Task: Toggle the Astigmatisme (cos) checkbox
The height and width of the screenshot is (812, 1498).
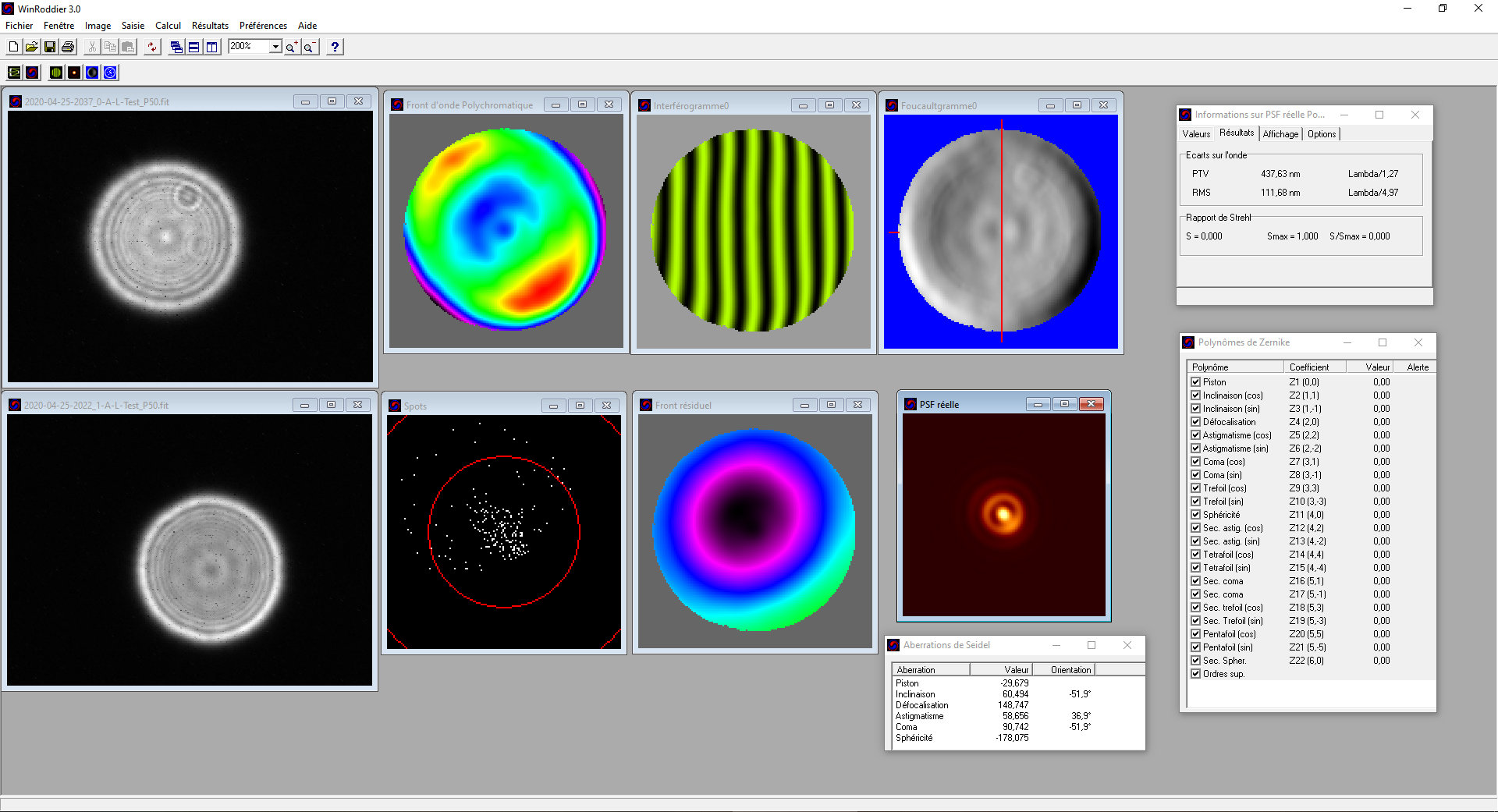Action: coord(1195,435)
